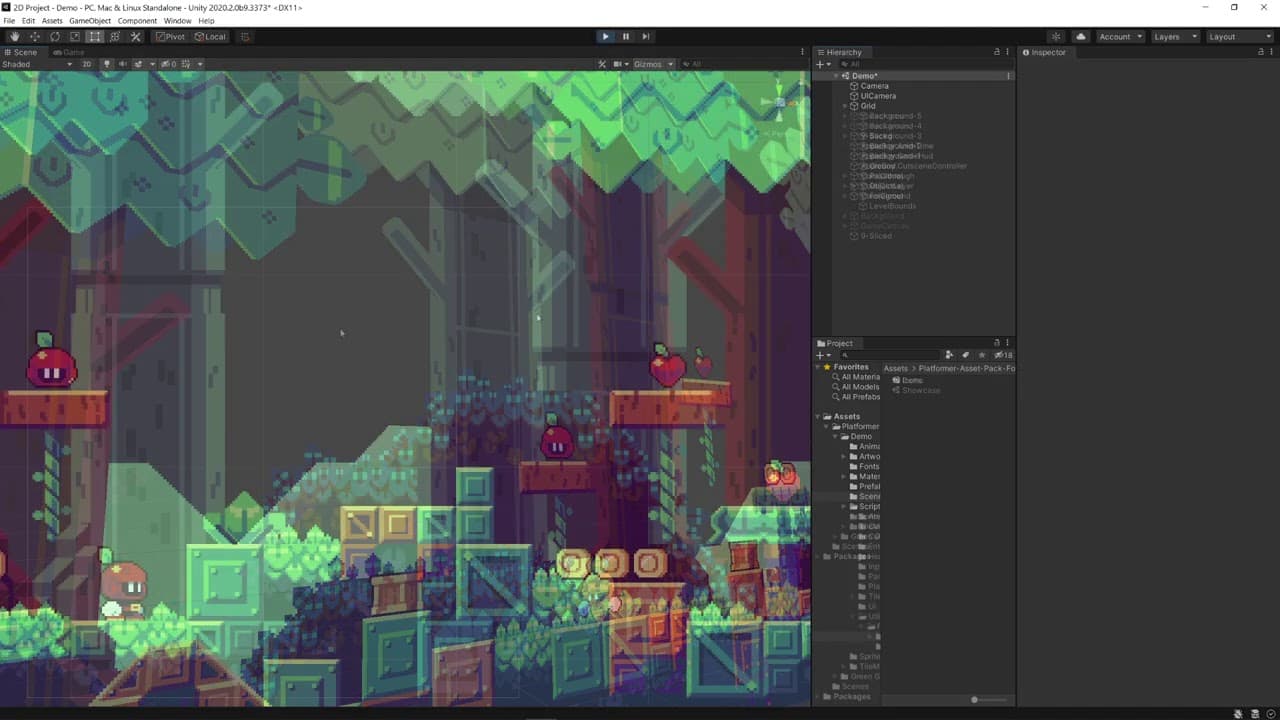The image size is (1280, 720).
Task: Open the Help menu
Action: tap(206, 21)
